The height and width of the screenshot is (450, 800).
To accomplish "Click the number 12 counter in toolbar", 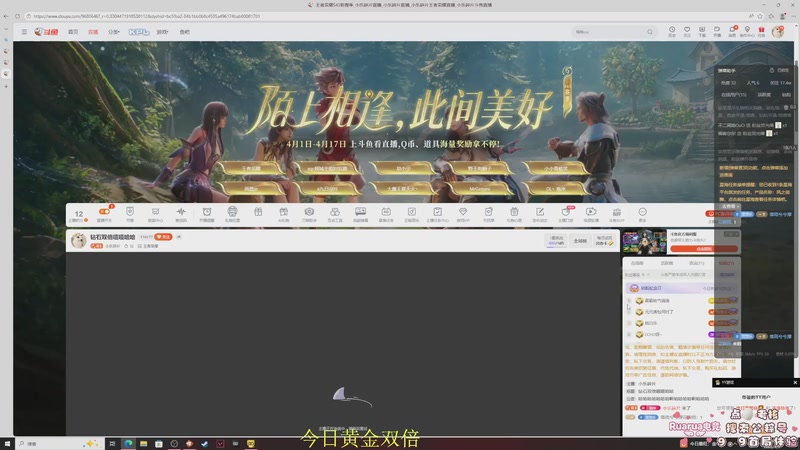I will (x=79, y=215).
